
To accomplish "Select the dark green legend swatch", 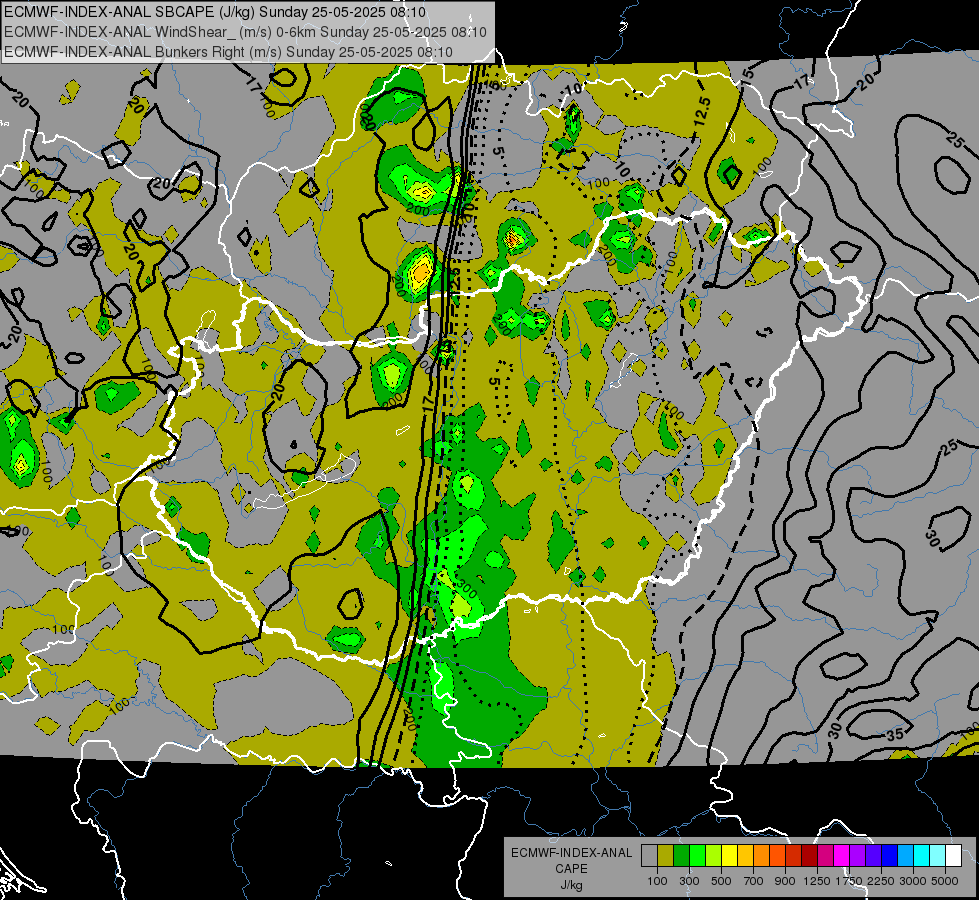I will coord(681,856).
